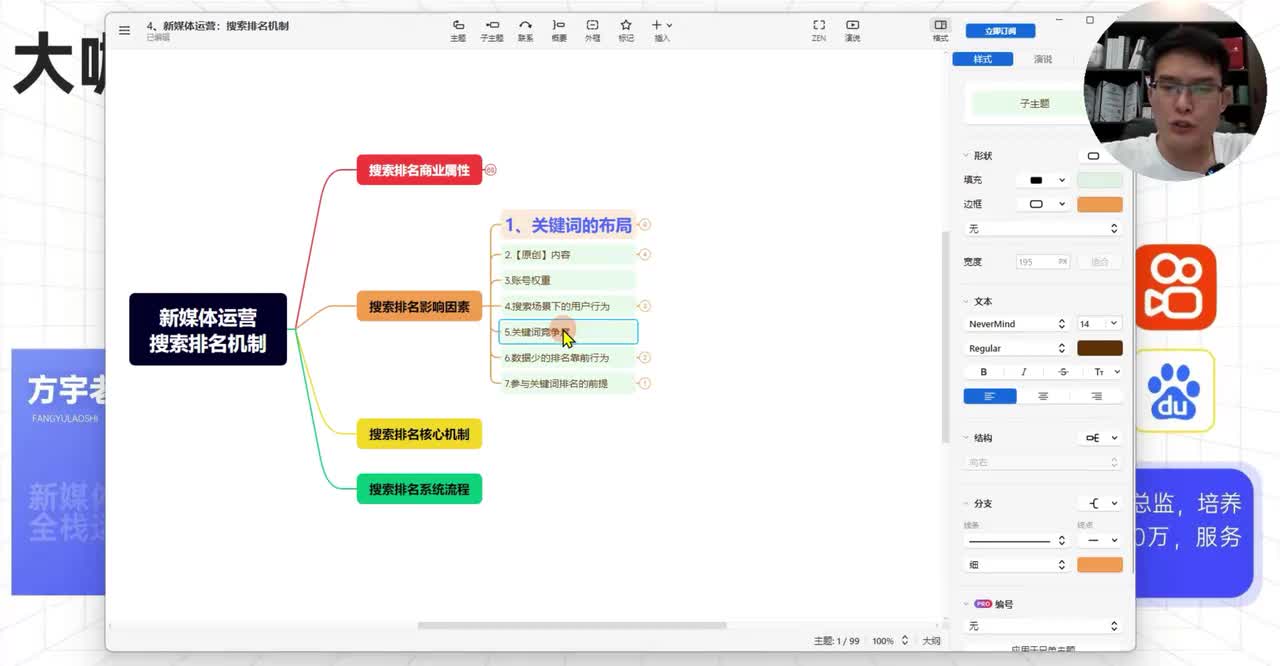This screenshot has height=666, width=1280.
Task: Add a summary with the 概要 icon
Action: (559, 30)
